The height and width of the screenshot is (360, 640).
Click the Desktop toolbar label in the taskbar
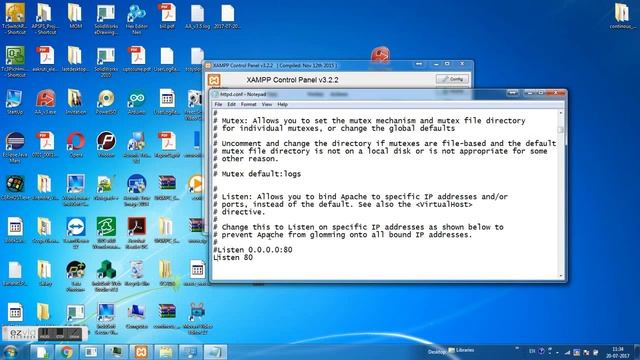tap(436, 351)
